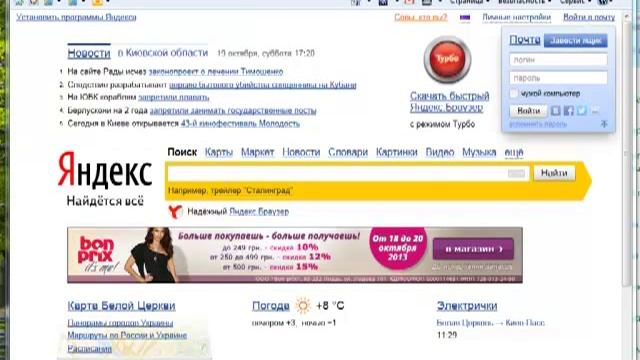Focus the логин input field
The image size is (640, 360).
point(558,60)
